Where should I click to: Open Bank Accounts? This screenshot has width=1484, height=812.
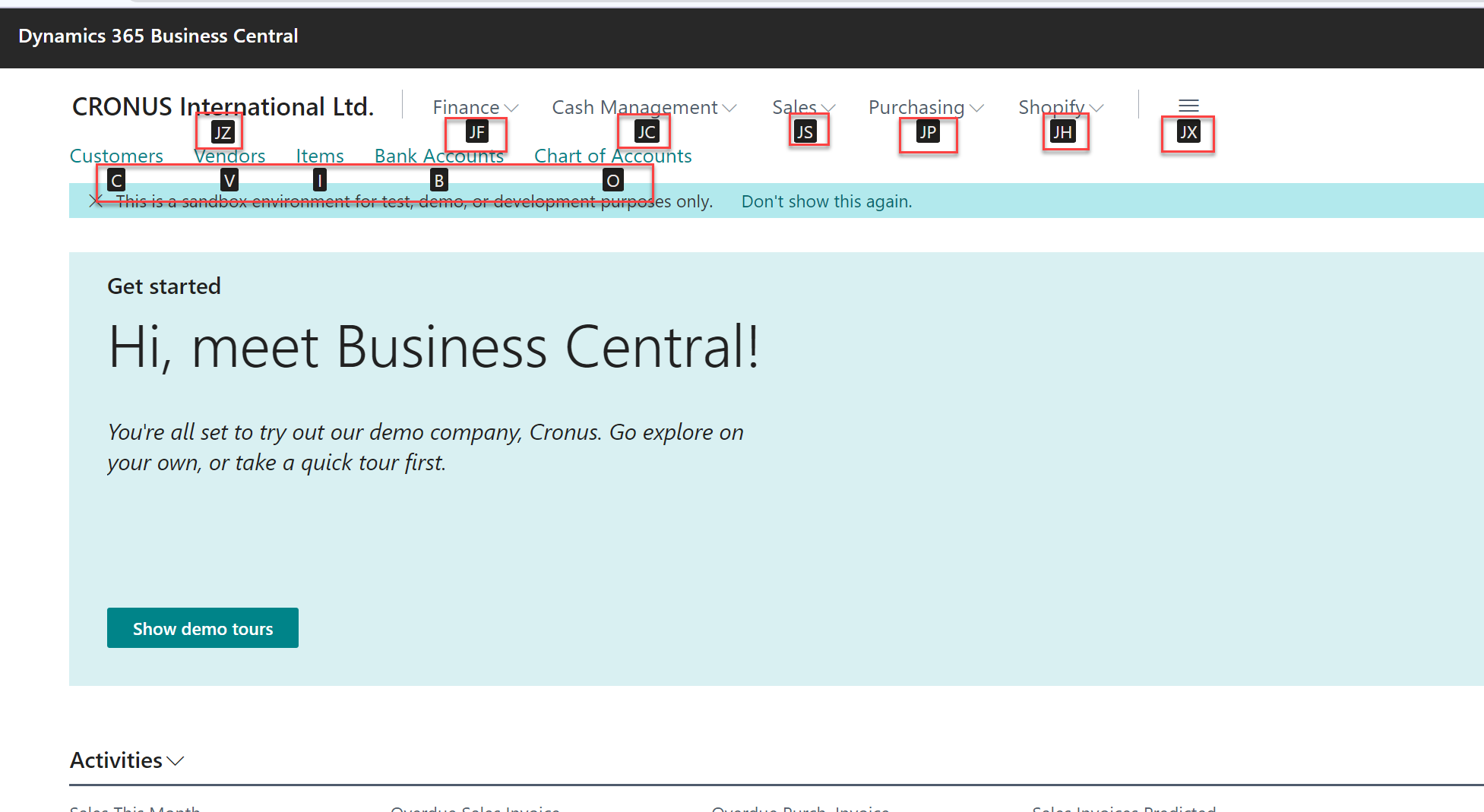click(438, 156)
